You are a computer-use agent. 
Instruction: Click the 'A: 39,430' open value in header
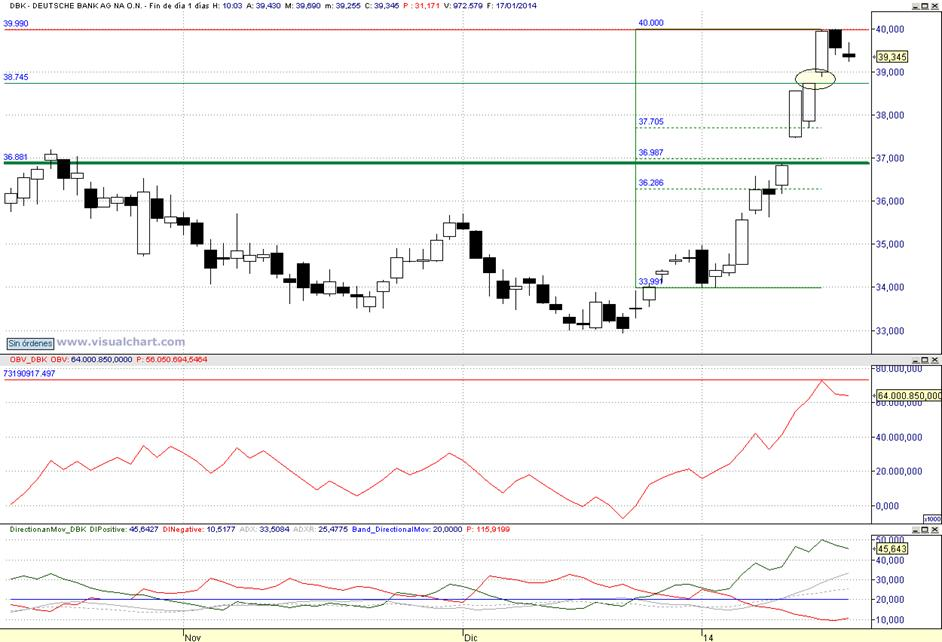264,5
